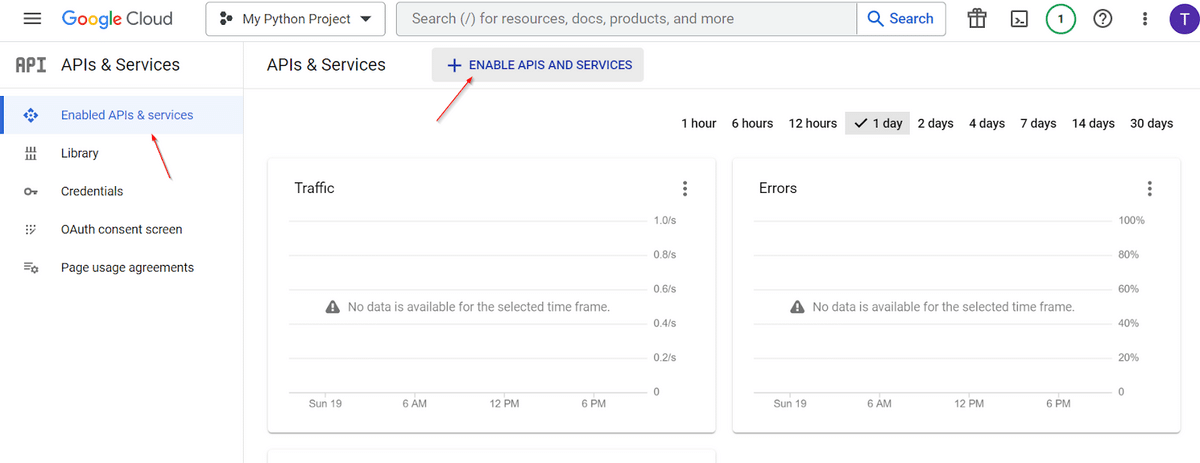
Task: Click the Traffic chart no-data message
Action: tap(478, 307)
